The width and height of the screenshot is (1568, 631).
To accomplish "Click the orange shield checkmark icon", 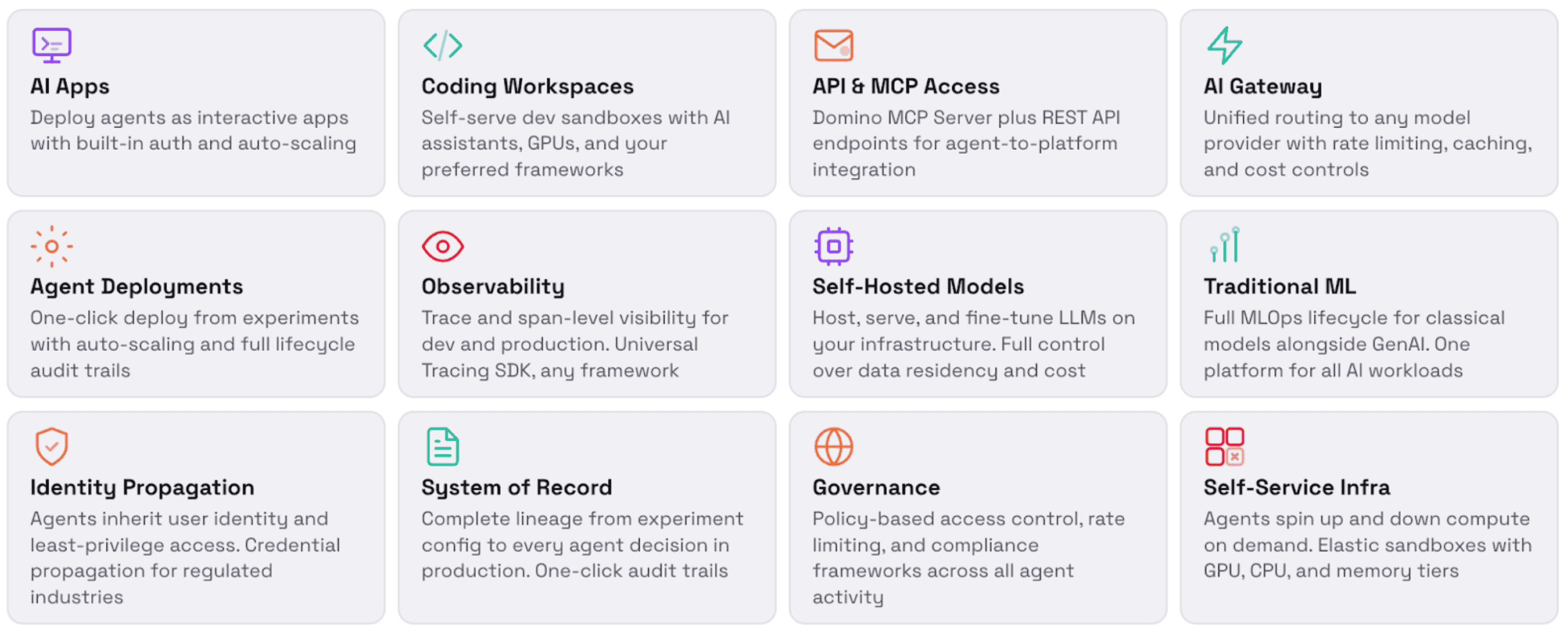I will click(52, 447).
